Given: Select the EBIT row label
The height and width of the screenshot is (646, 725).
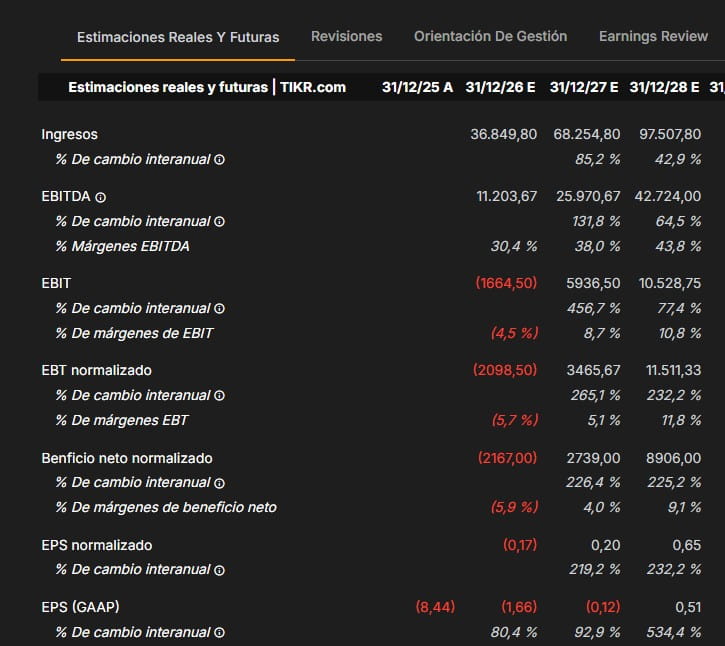Looking at the screenshot, I should tap(56, 283).
